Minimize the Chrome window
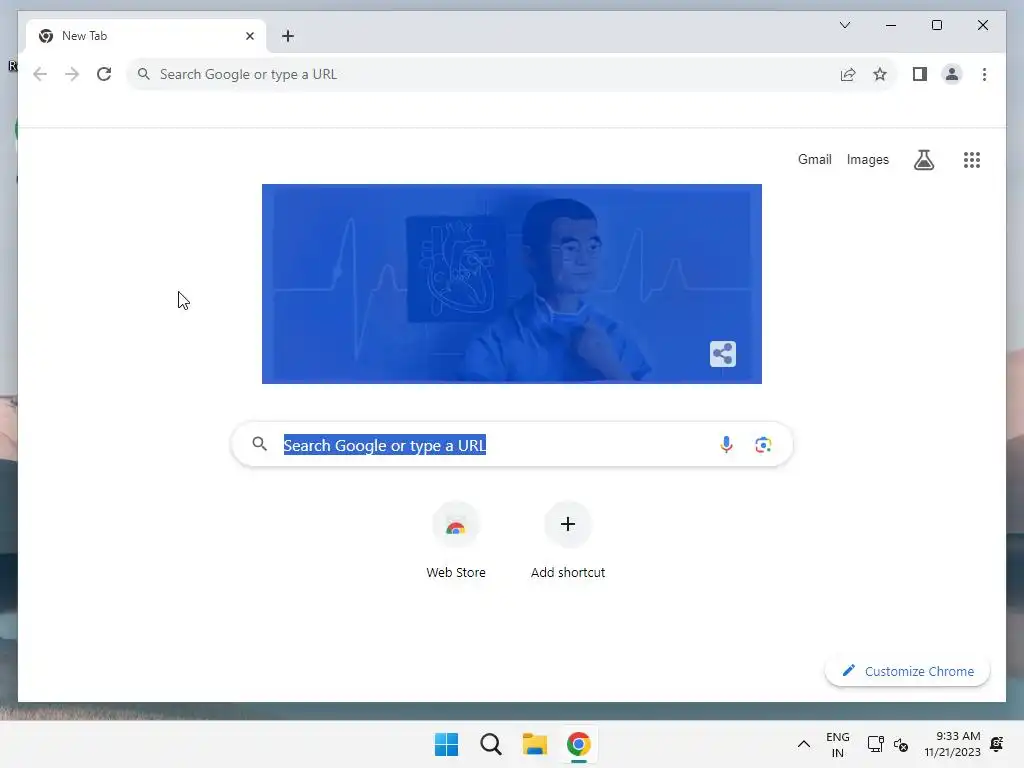The height and width of the screenshot is (768, 1024). tap(891, 25)
